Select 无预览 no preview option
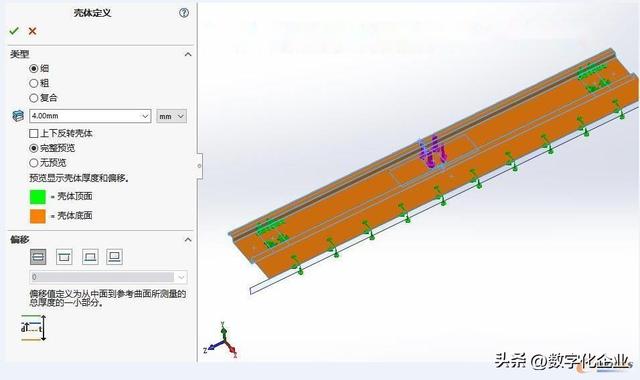 point(34,163)
